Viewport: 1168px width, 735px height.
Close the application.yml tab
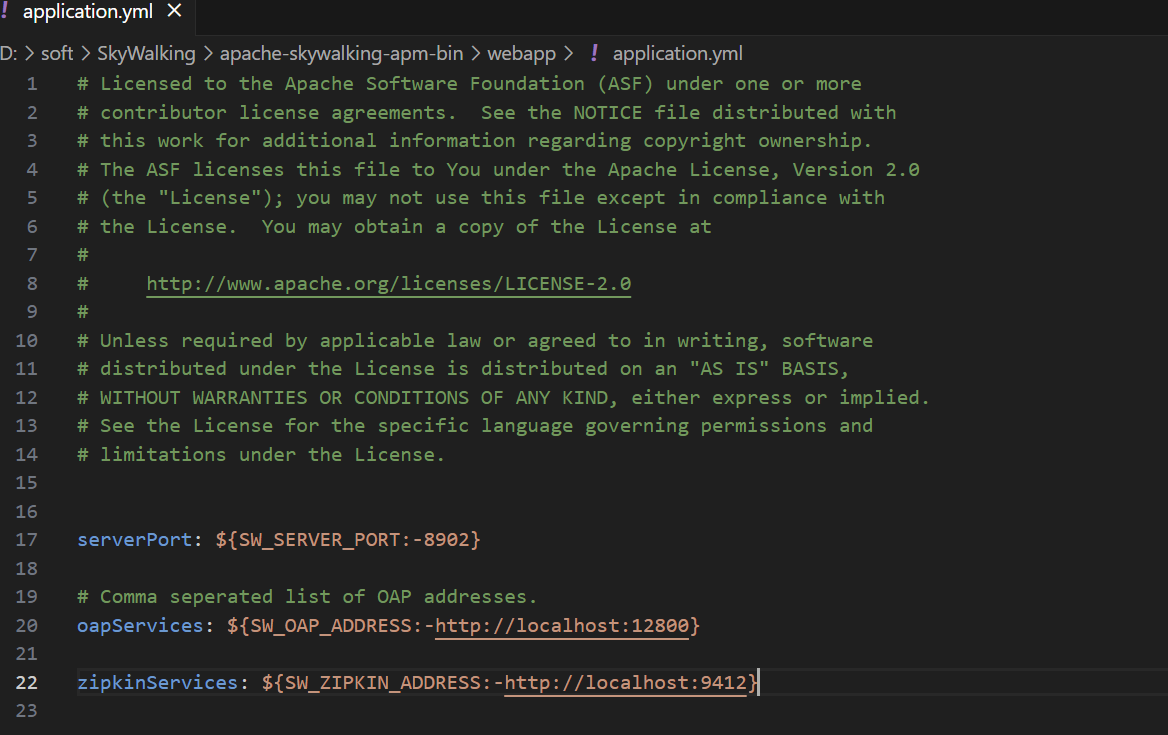(x=174, y=11)
